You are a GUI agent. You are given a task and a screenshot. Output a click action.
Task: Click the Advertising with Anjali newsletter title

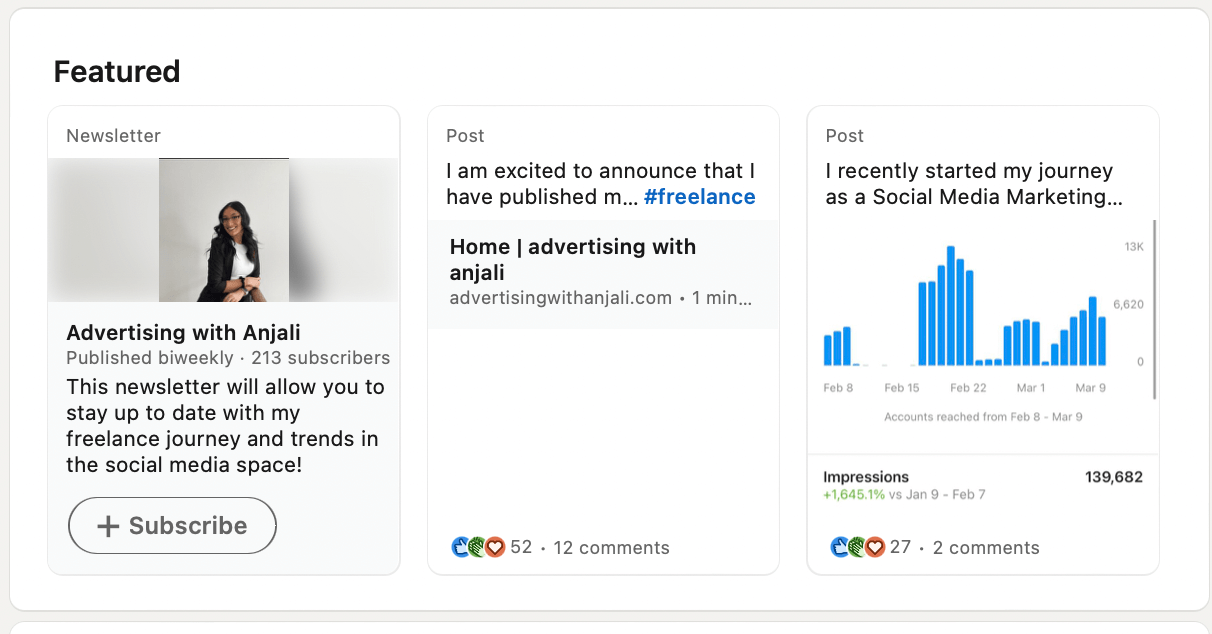[183, 332]
